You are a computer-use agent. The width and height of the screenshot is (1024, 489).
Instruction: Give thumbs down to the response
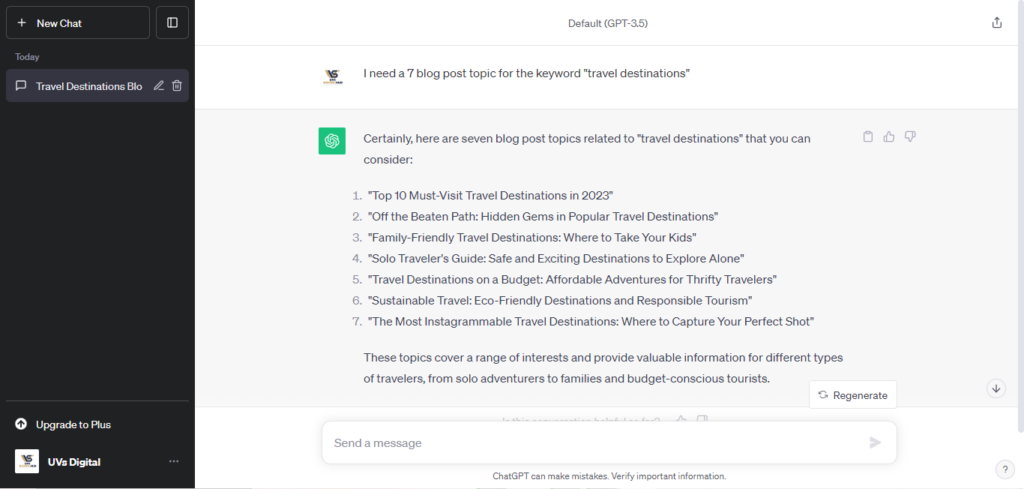click(x=910, y=136)
